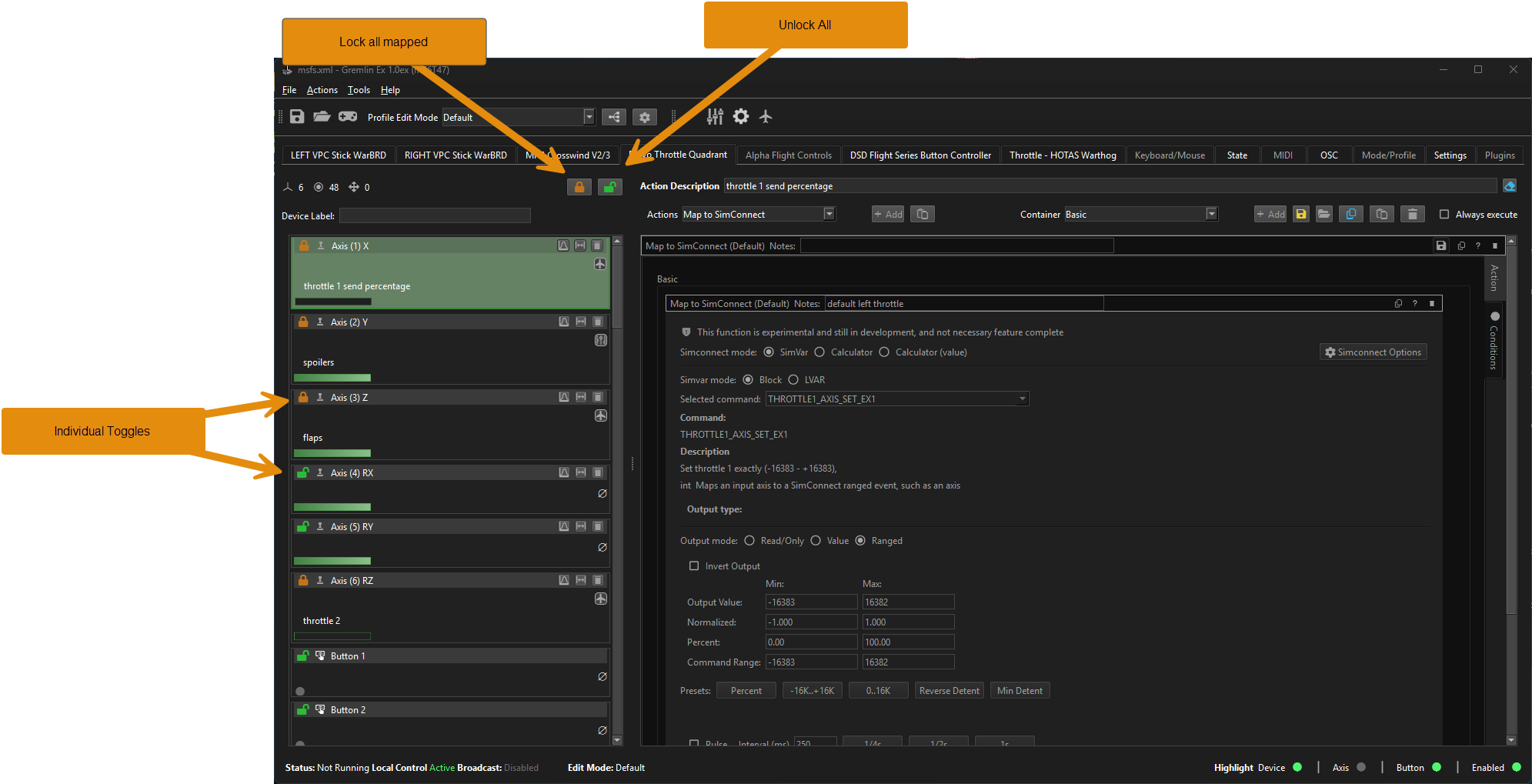Enable the Always execute checkbox

pyautogui.click(x=1444, y=214)
